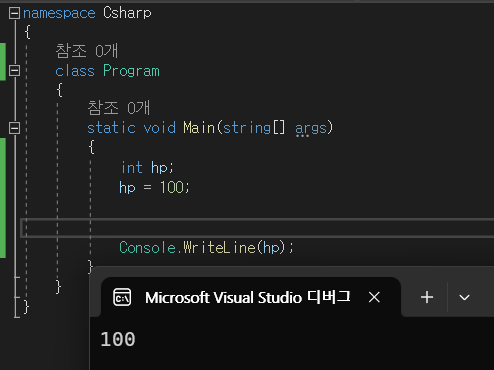Click the 'namespace' keyword
The image size is (494, 370).
pos(59,13)
